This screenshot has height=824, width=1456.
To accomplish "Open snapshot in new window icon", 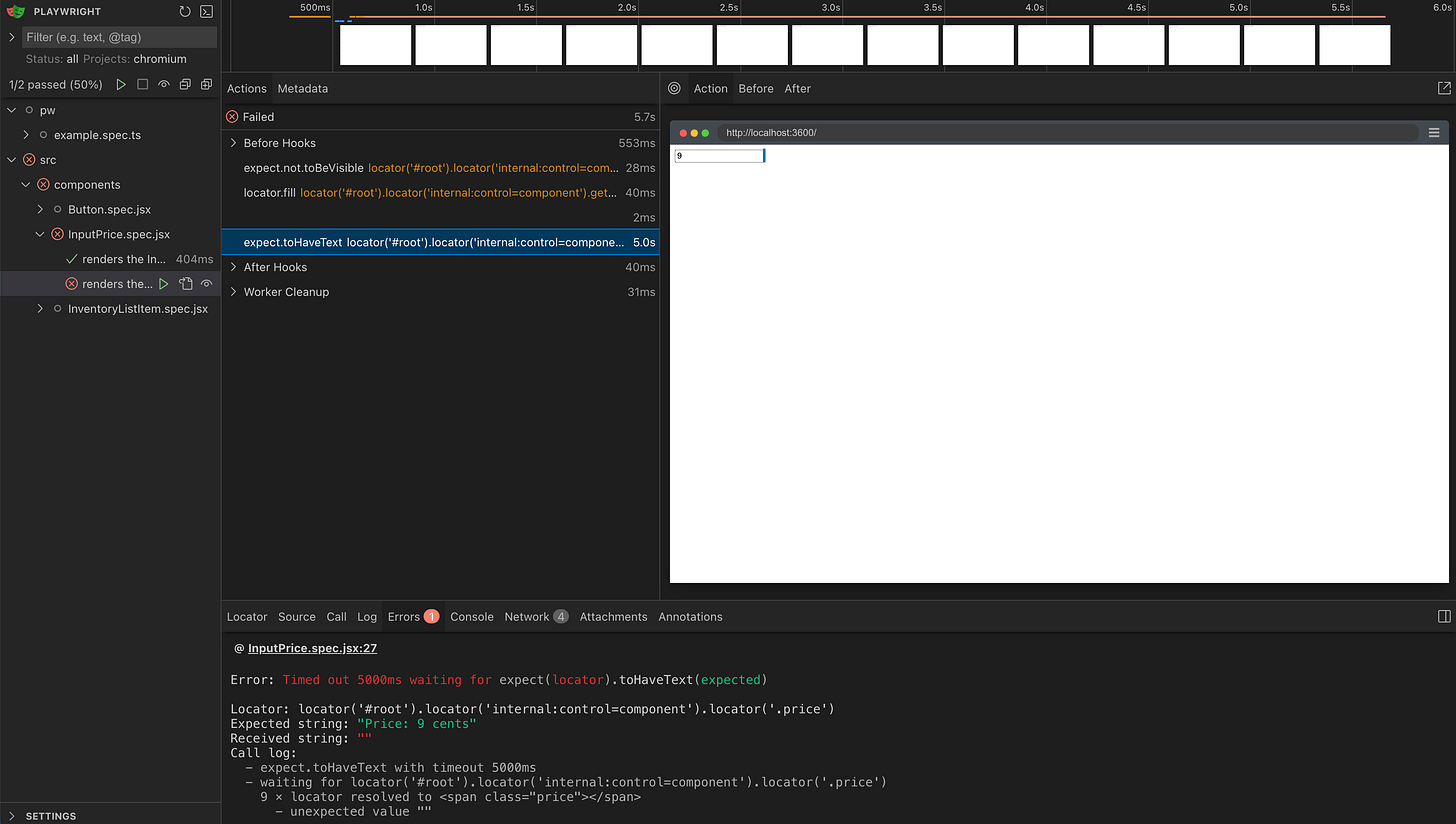I will click(1443, 88).
